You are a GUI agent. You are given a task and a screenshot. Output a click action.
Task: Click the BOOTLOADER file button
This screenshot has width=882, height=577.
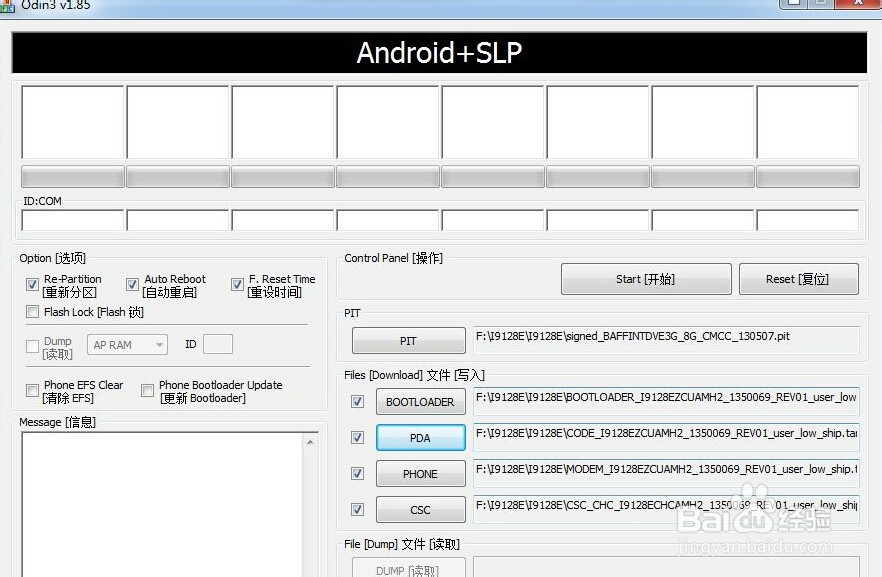point(420,402)
